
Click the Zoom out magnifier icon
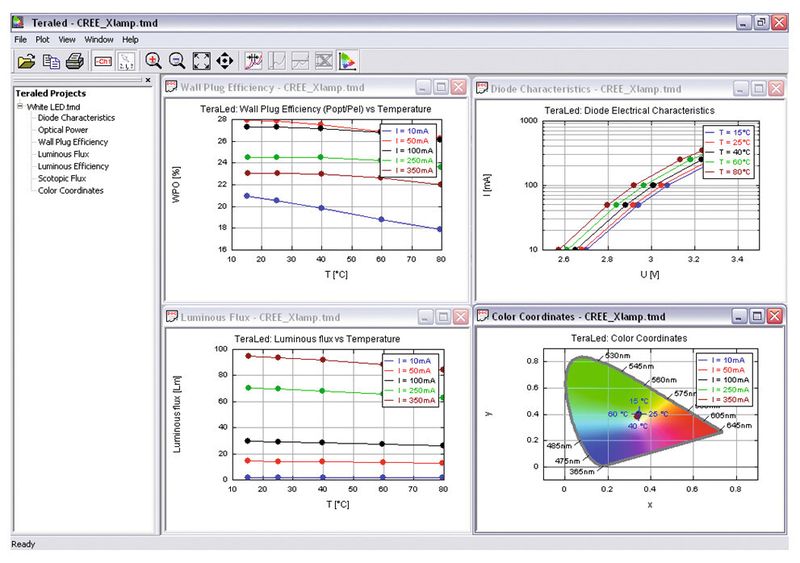pyautogui.click(x=177, y=61)
